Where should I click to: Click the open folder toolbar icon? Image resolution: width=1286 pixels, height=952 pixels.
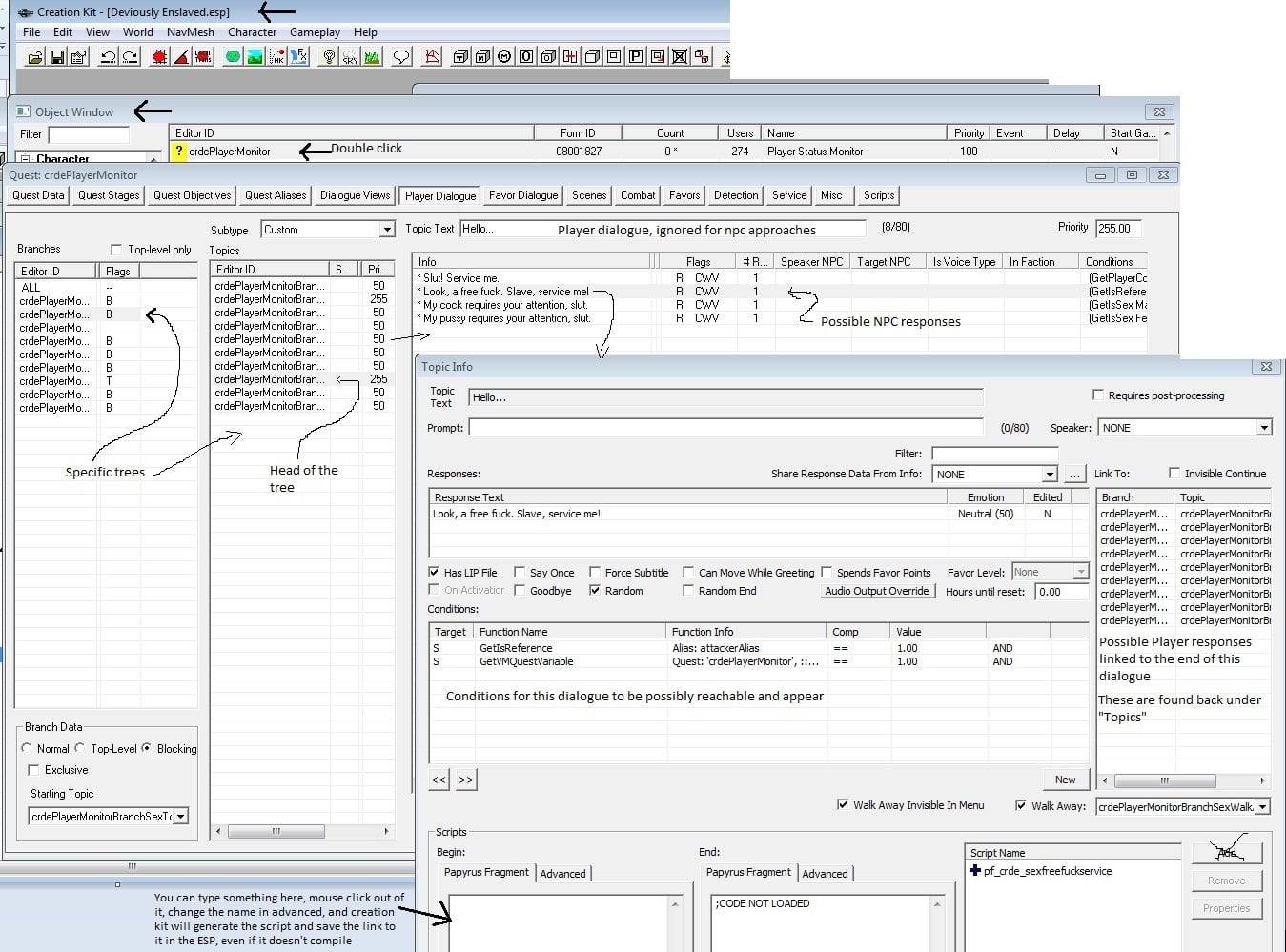point(34,57)
